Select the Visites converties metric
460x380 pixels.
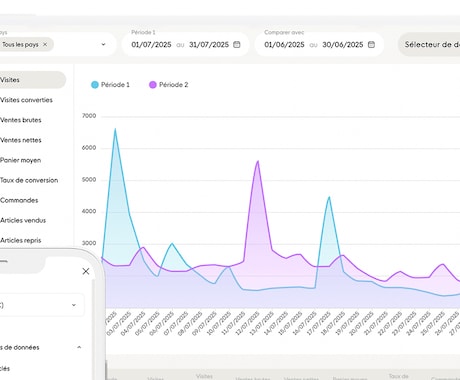tap(26, 100)
